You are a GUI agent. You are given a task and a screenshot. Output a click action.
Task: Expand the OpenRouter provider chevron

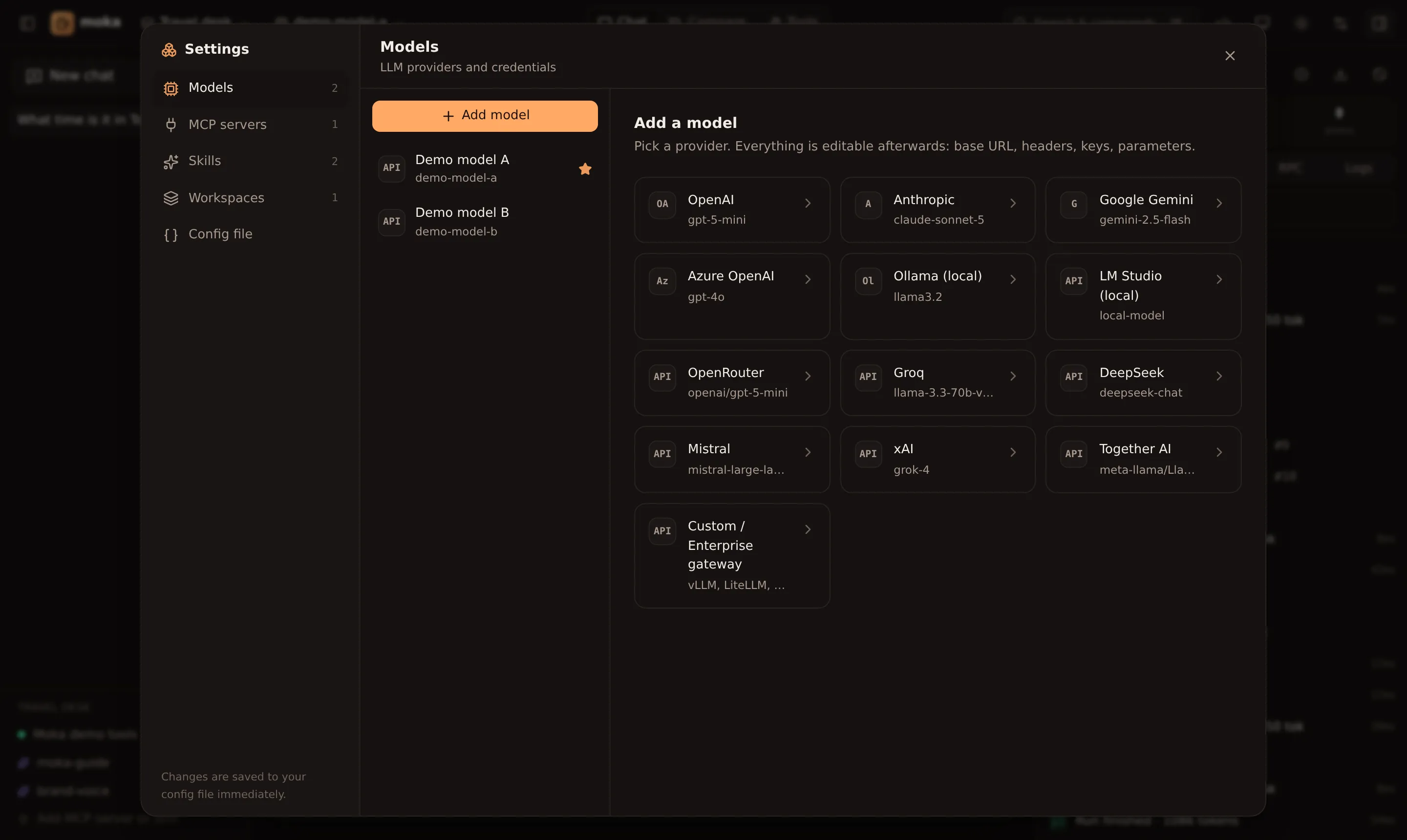coord(808,377)
